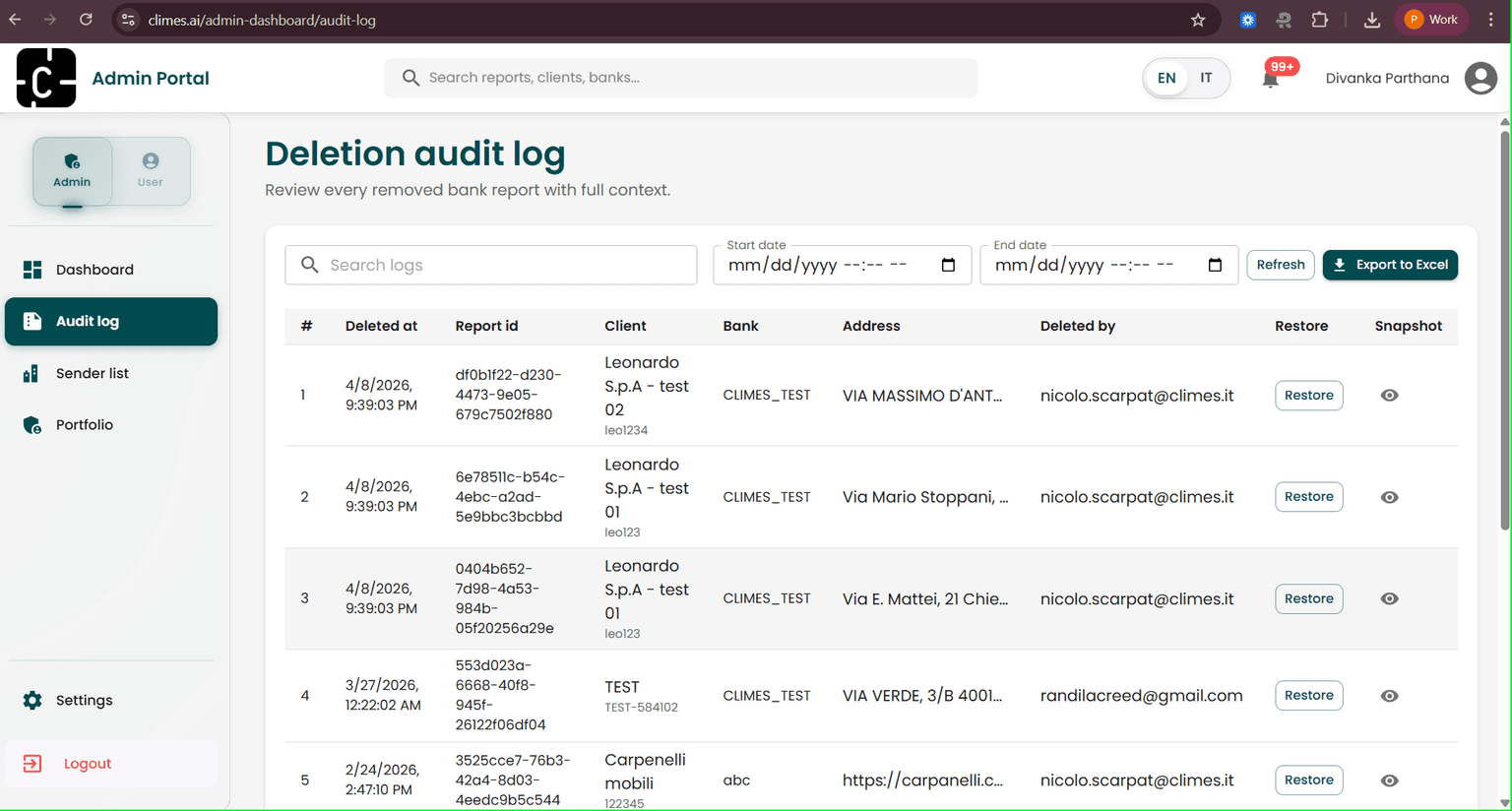
Task: Select IT language option
Action: [x=1206, y=78]
